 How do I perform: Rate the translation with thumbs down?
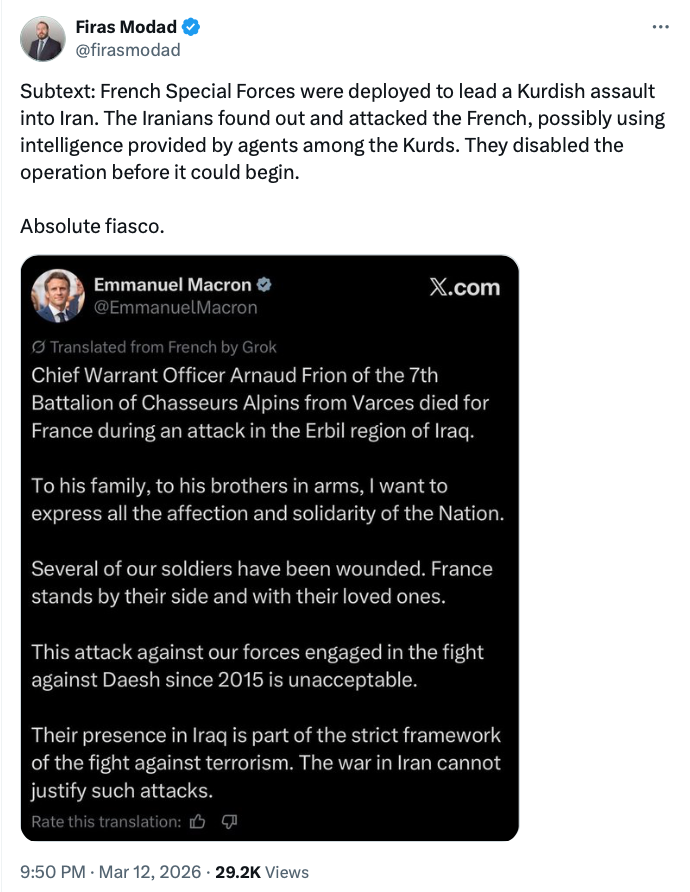click(x=229, y=821)
